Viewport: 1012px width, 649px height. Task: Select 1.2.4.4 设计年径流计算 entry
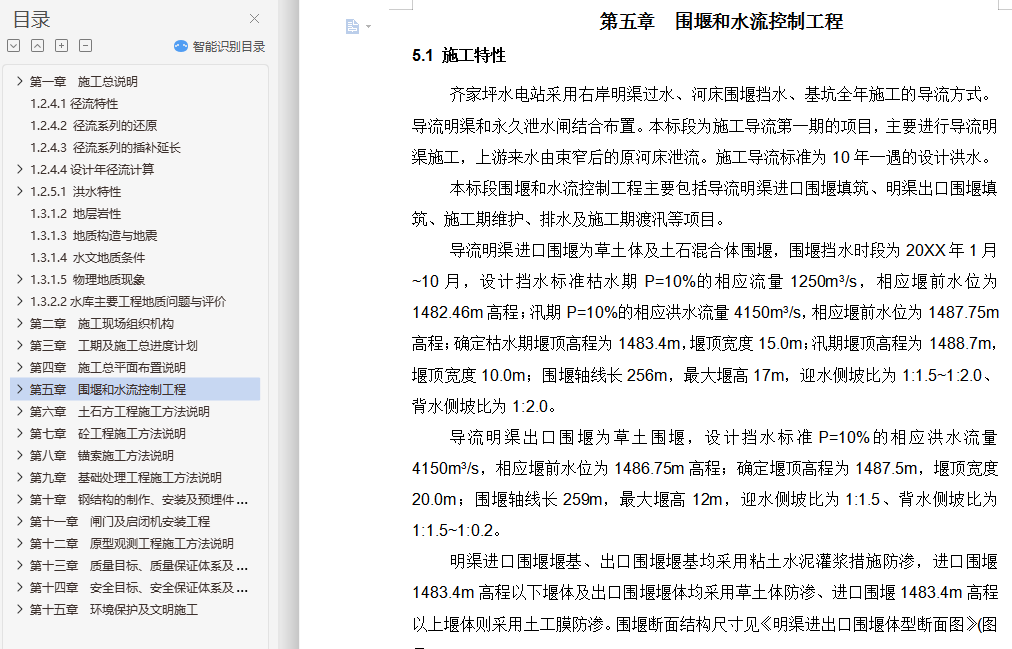92,169
